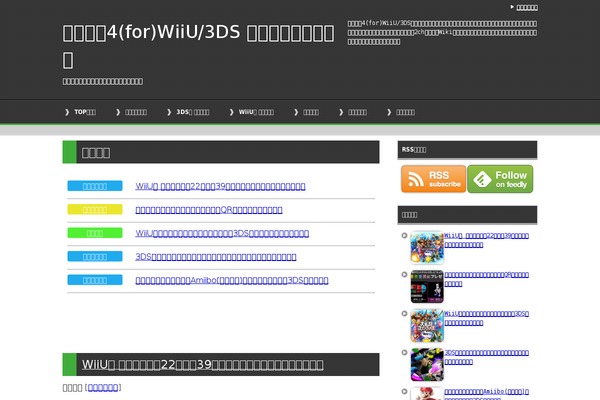
Task: Click the green category label beside the WiiU 3DS link
Action: (95, 233)
